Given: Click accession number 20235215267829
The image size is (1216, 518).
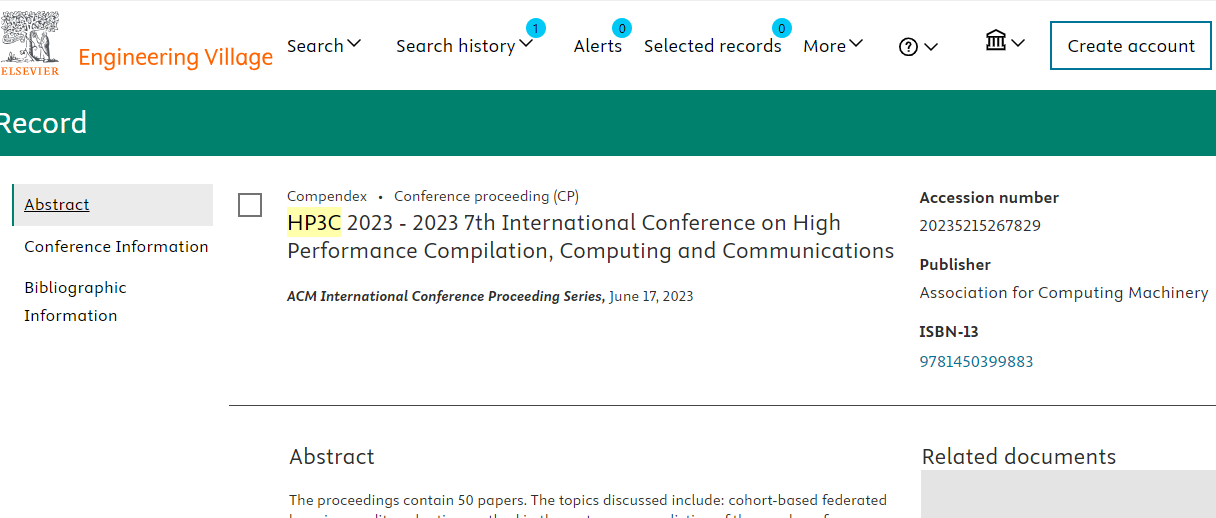Looking at the screenshot, I should click(x=980, y=225).
